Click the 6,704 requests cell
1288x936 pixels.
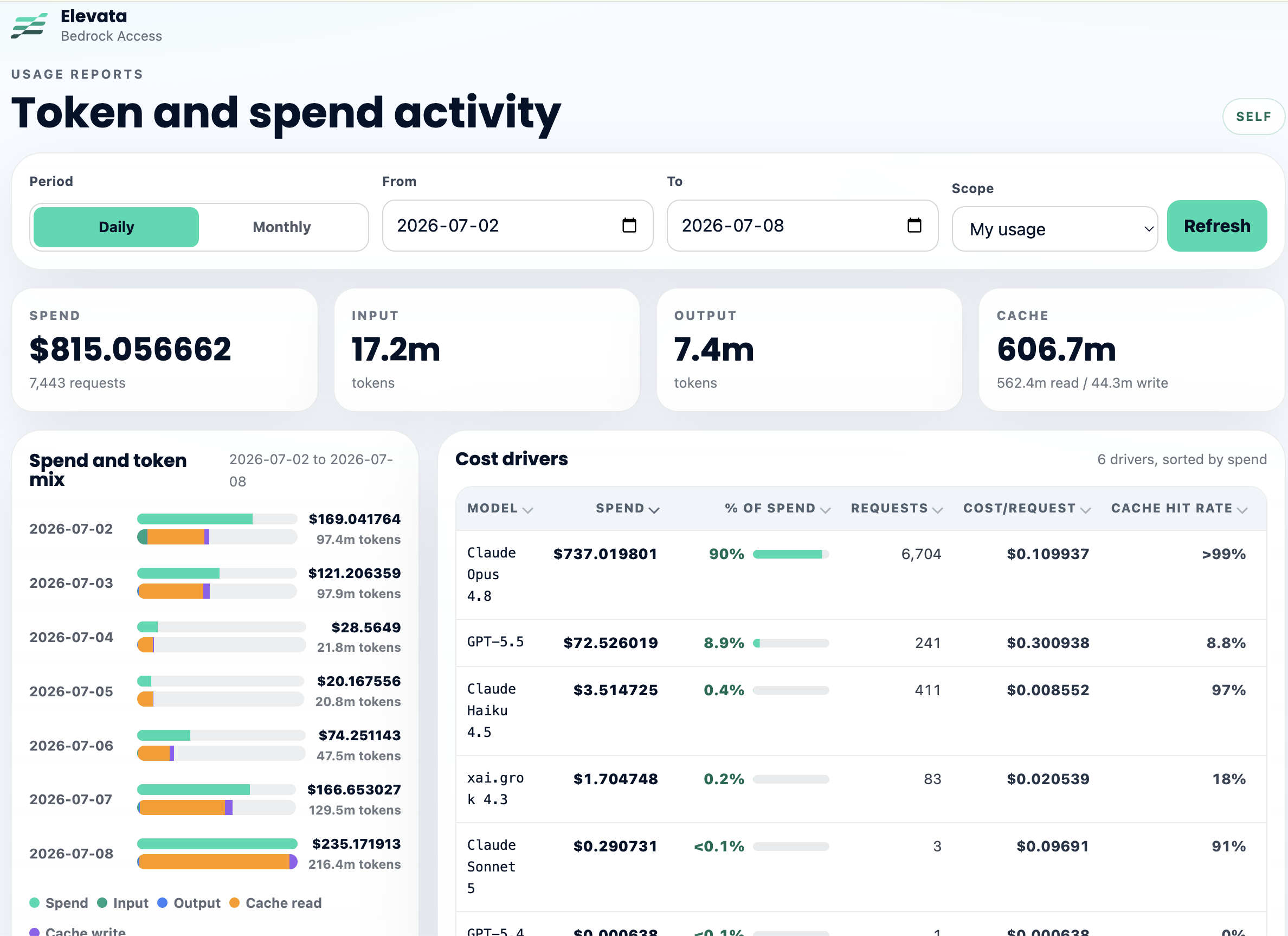coord(921,554)
